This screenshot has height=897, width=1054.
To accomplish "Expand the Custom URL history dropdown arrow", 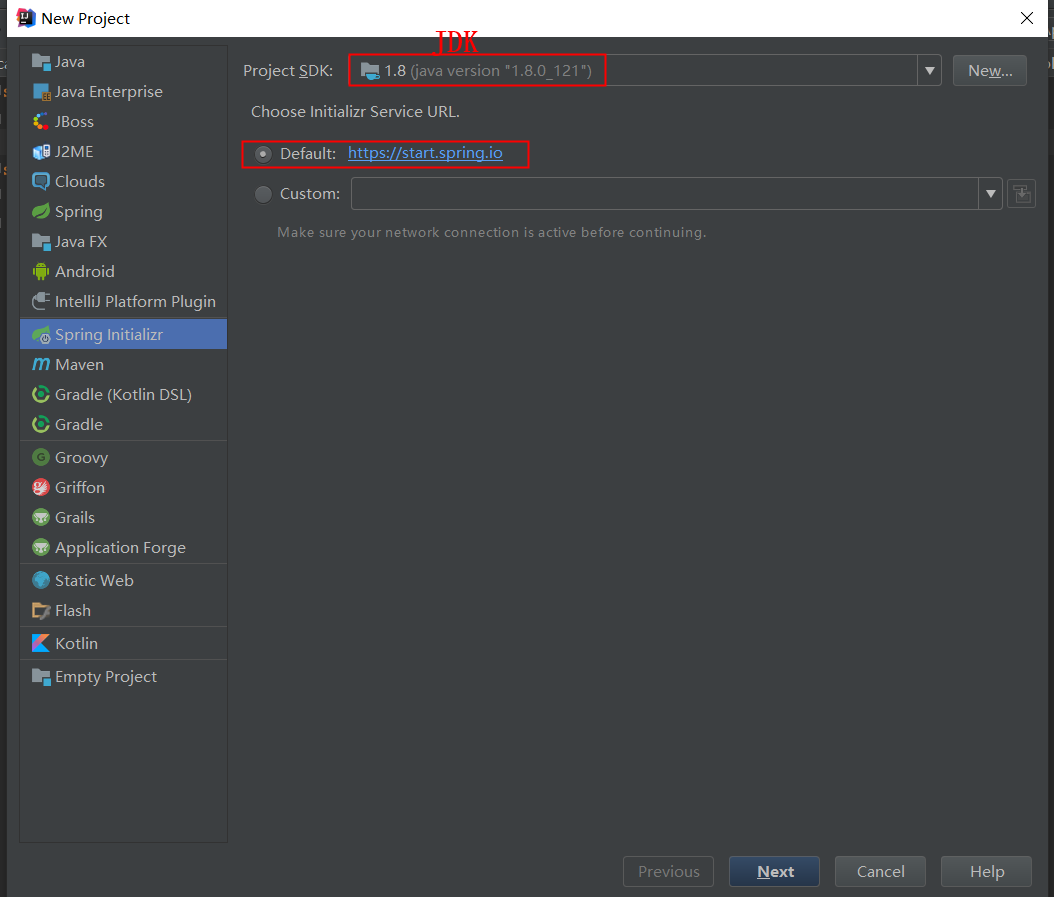I will 991,194.
